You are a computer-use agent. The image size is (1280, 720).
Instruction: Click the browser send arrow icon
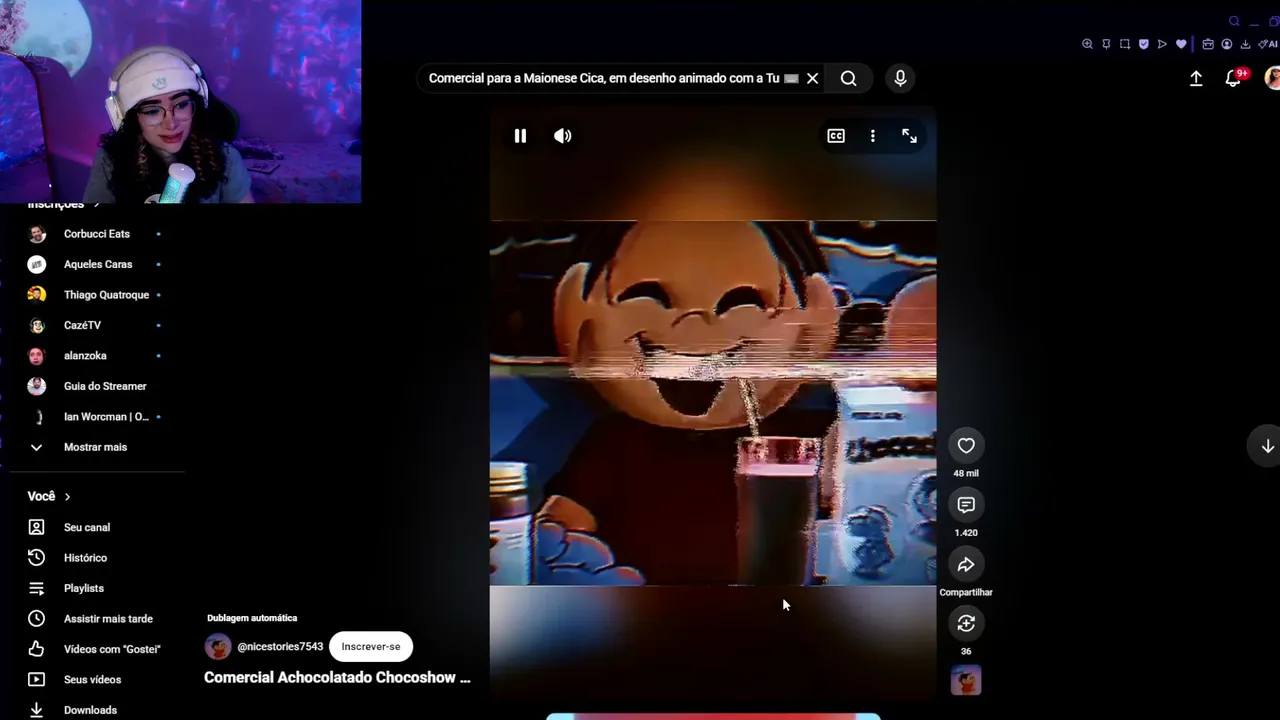pyautogui.click(x=1162, y=44)
